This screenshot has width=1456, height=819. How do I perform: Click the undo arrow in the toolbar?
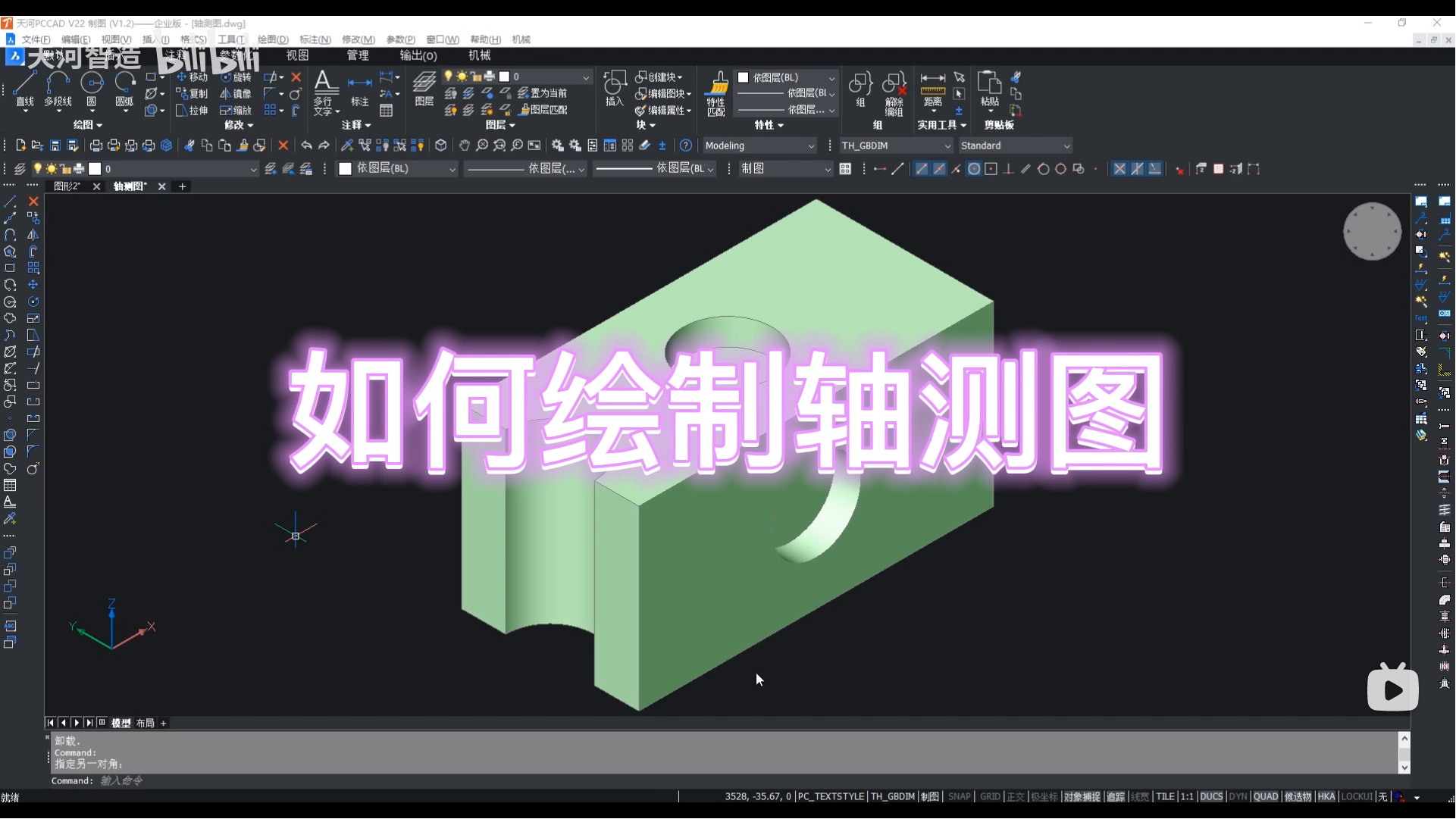click(306, 145)
